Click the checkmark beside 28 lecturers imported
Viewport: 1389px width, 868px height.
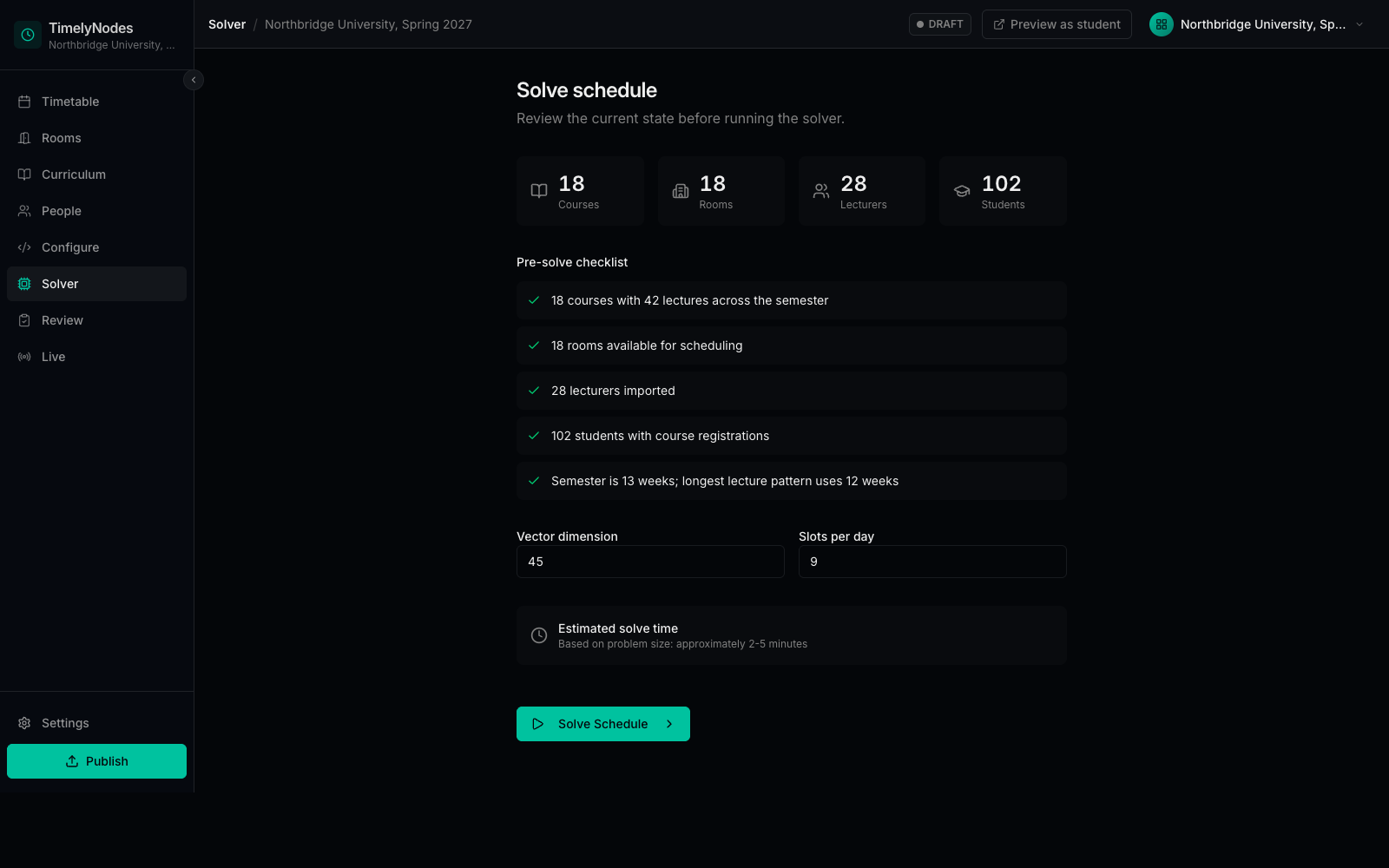pyautogui.click(x=534, y=391)
